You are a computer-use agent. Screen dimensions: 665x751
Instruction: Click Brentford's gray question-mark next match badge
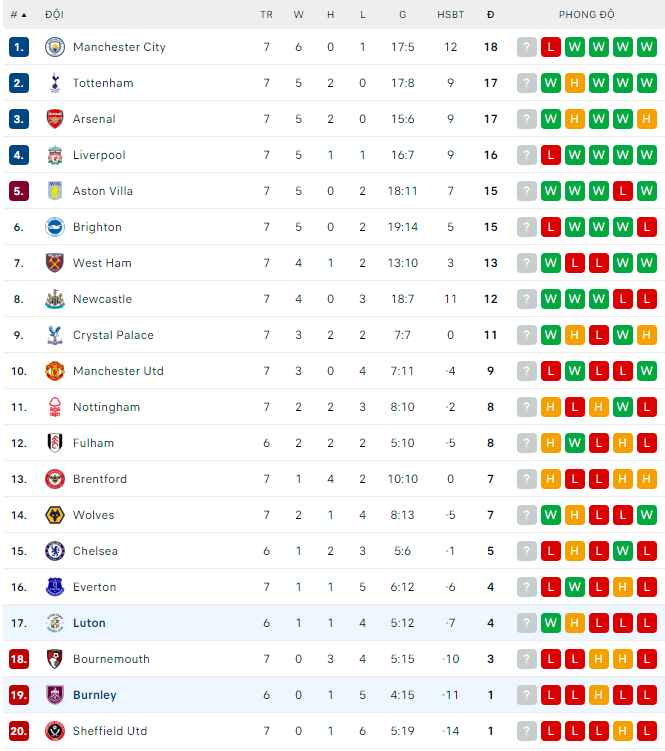tap(527, 479)
